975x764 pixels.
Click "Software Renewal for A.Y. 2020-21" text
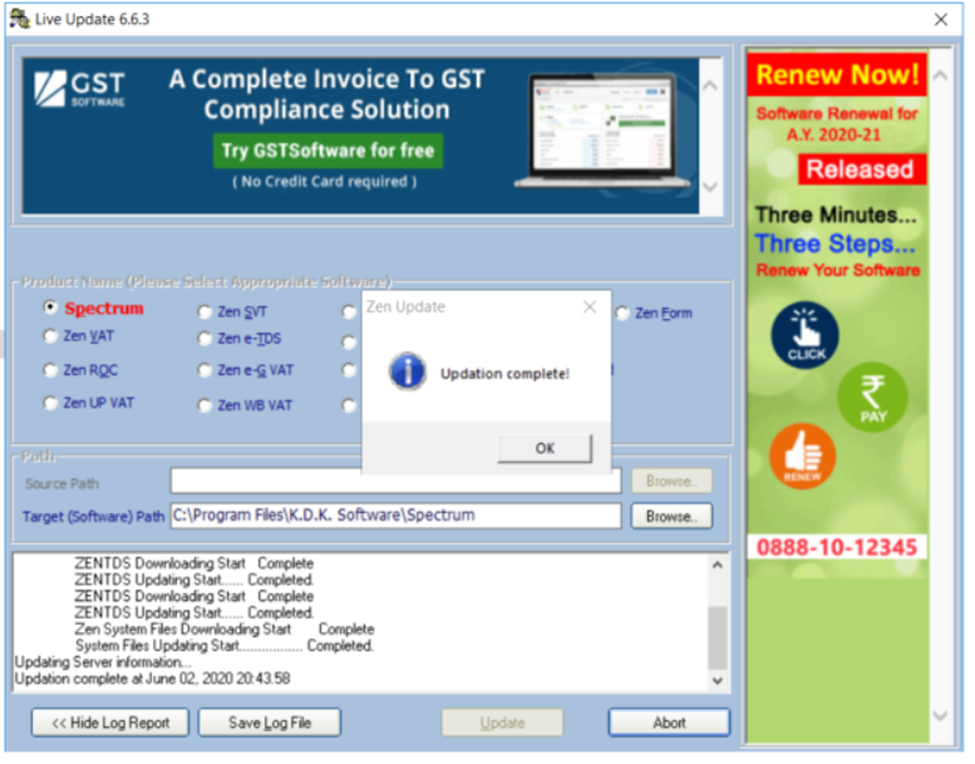coord(836,124)
